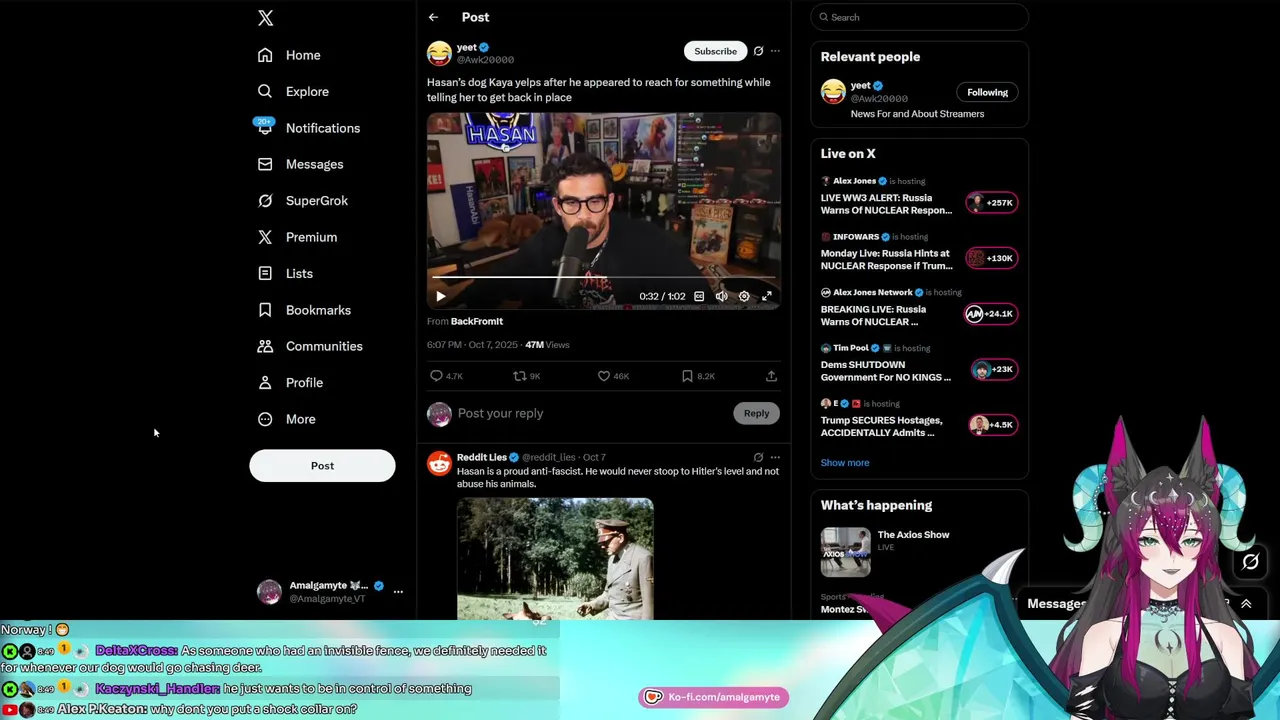Click the post timestamp 6:07 PM Oct 7, 2025
Viewport: 1280px width, 720px height.
point(472,345)
